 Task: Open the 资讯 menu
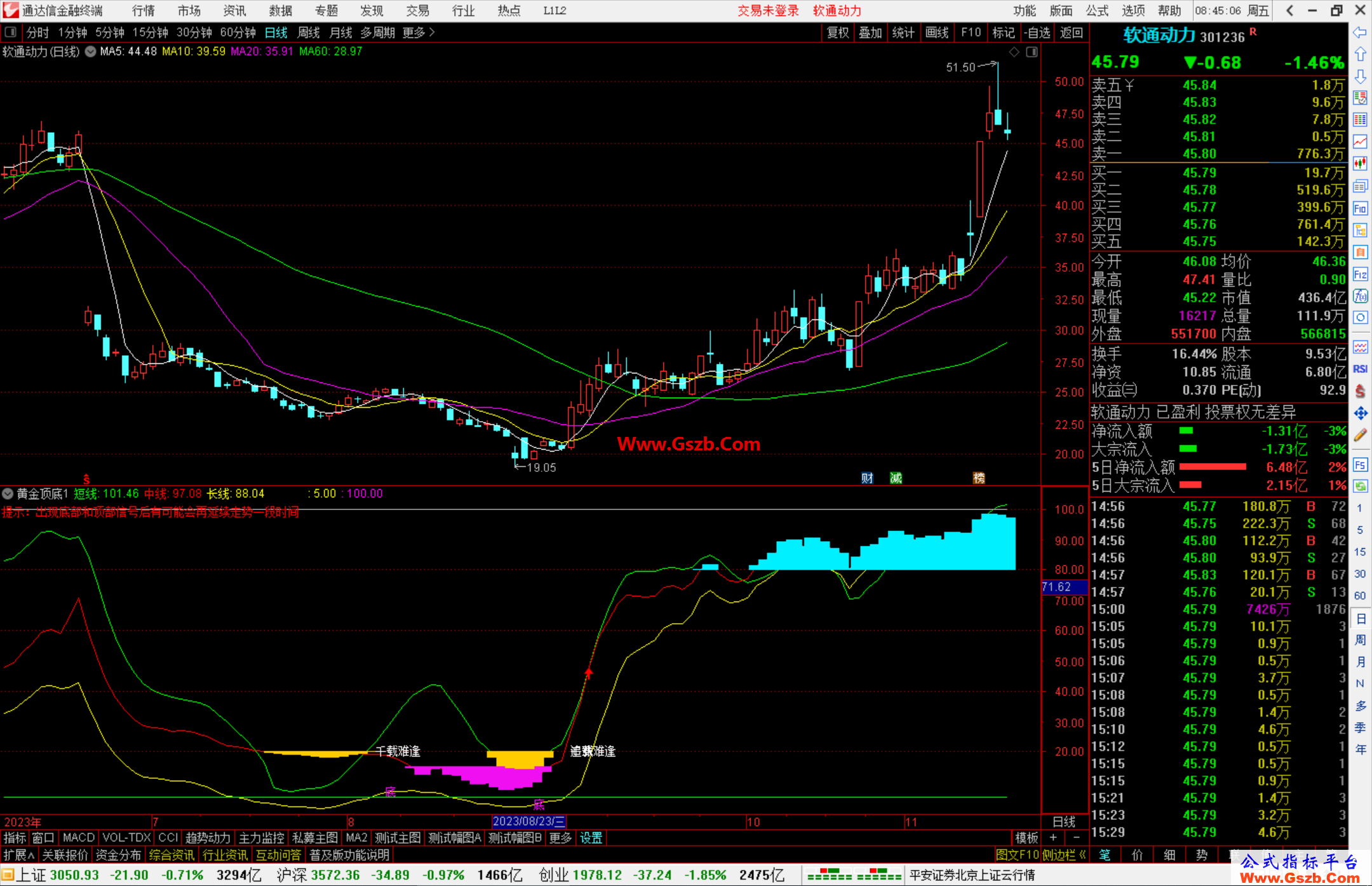(234, 11)
